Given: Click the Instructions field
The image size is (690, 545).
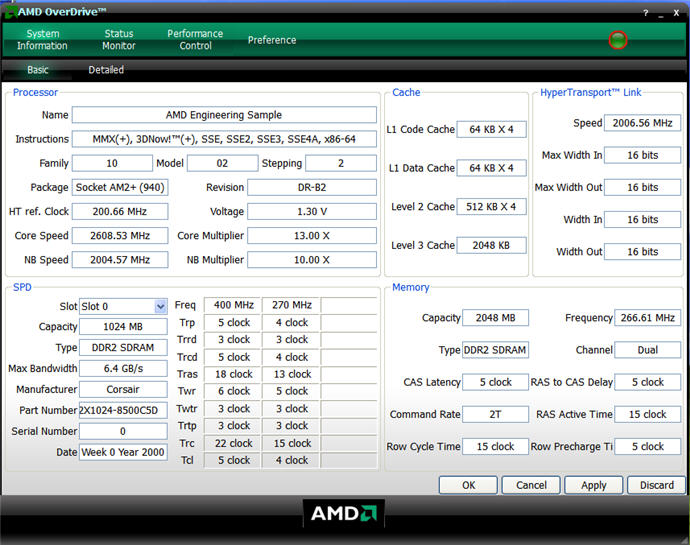Looking at the screenshot, I should pyautogui.click(x=224, y=139).
